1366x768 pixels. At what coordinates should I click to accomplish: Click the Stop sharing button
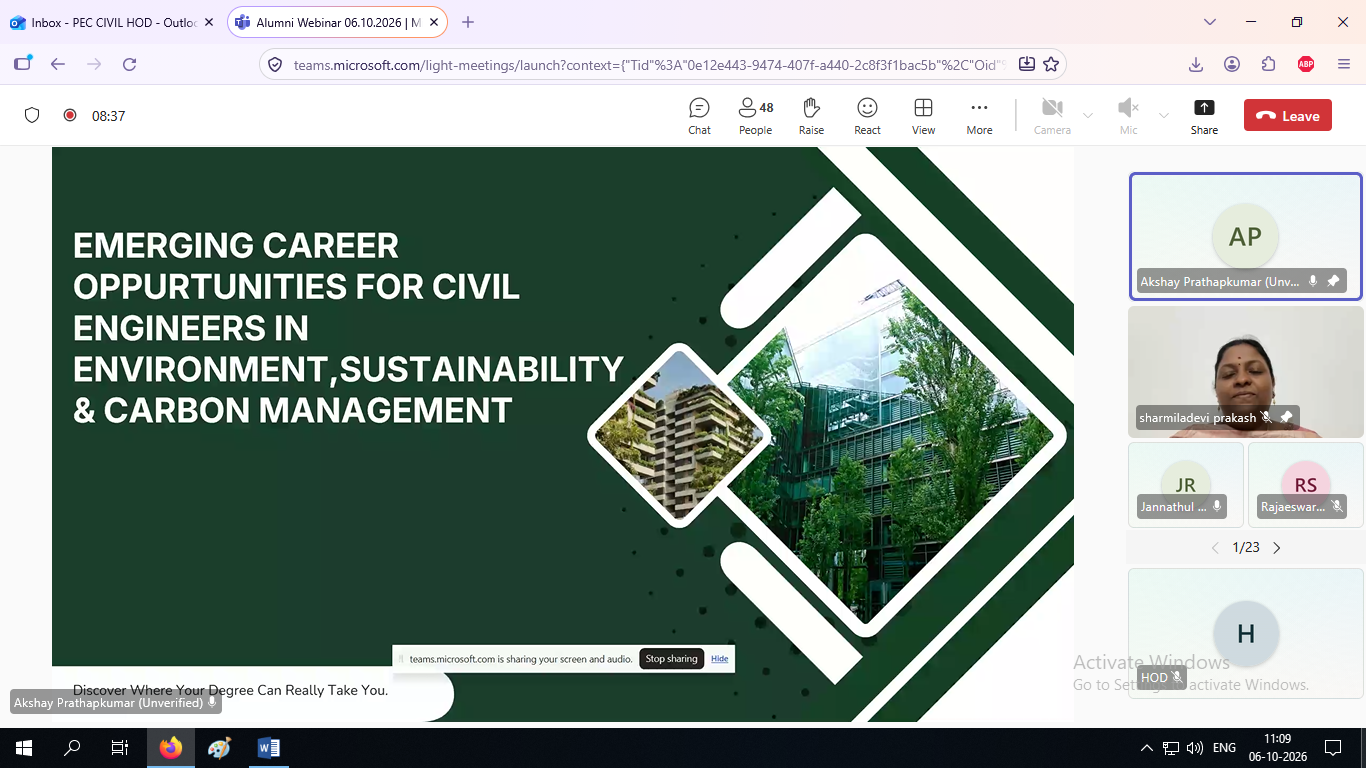point(671,659)
